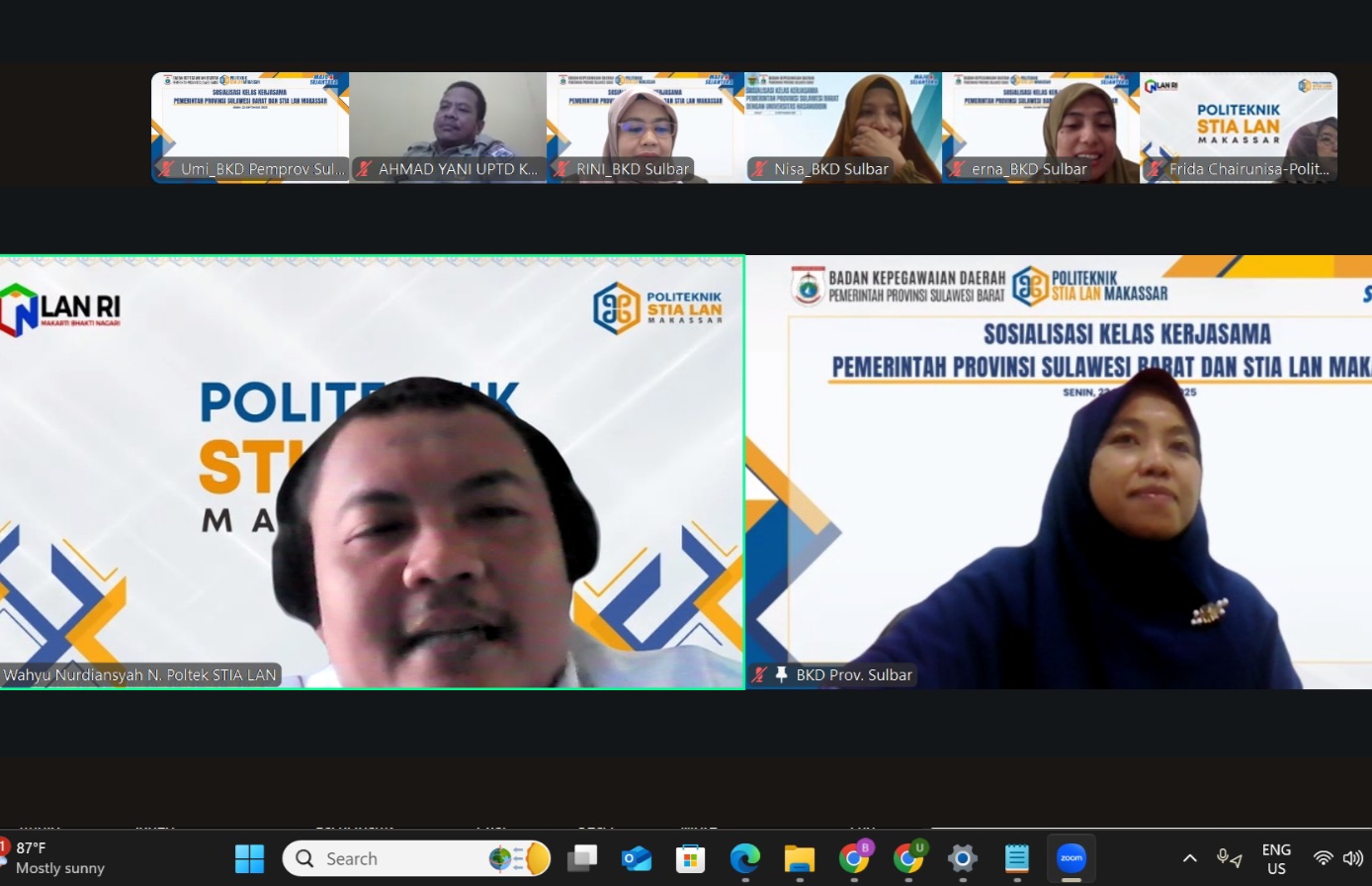
Task: Click the Windows Start button
Action: click(249, 858)
